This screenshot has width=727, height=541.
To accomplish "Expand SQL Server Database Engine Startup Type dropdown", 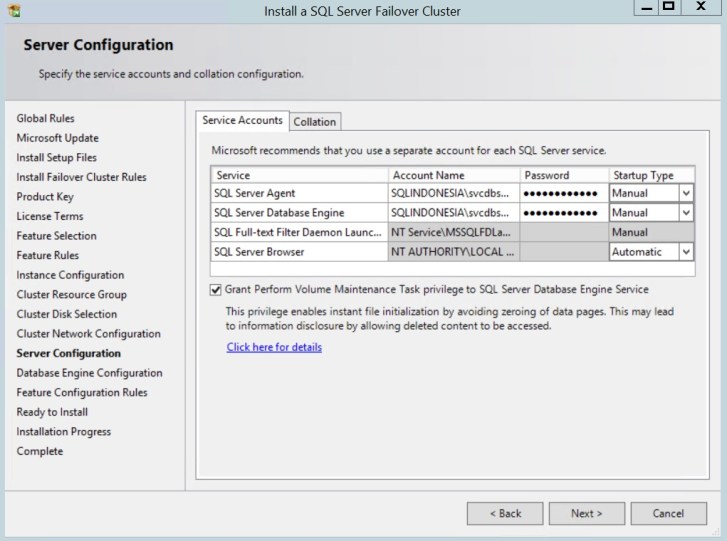I will (686, 213).
